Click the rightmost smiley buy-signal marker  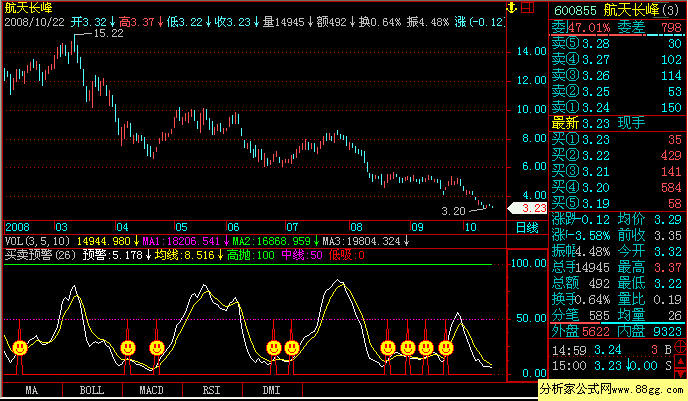tap(446, 348)
